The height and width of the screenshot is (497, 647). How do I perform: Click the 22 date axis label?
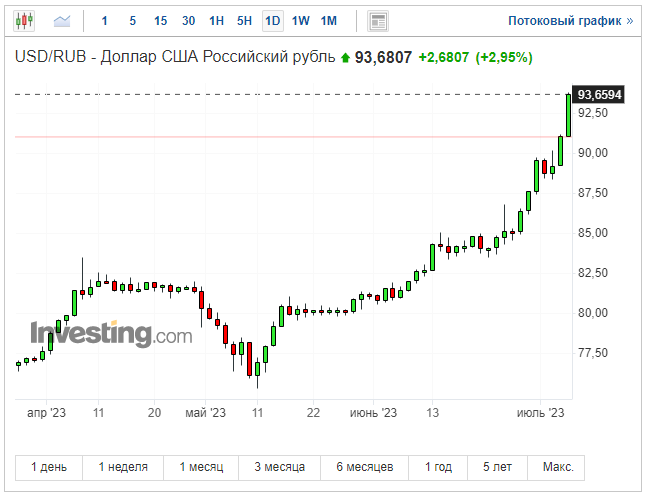pyautogui.click(x=313, y=413)
